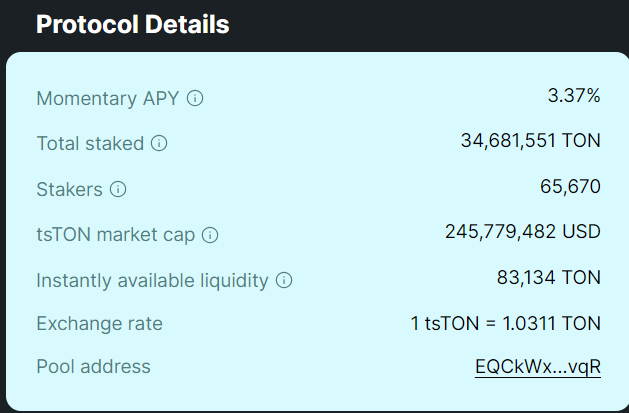Click the 3.37% APY value
This screenshot has width=629, height=413.
point(574,96)
